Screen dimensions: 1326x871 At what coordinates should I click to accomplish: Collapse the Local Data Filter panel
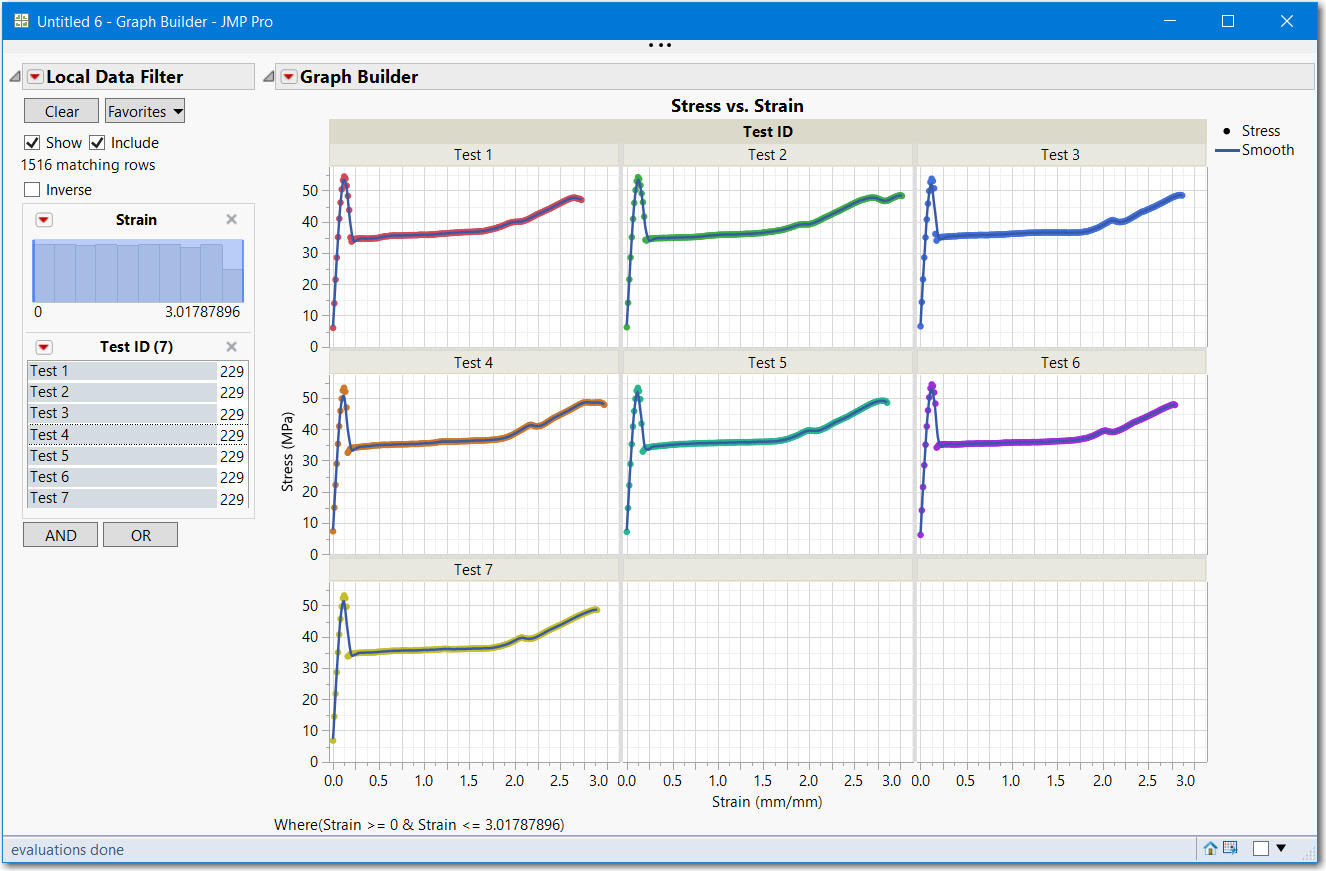(x=14, y=75)
